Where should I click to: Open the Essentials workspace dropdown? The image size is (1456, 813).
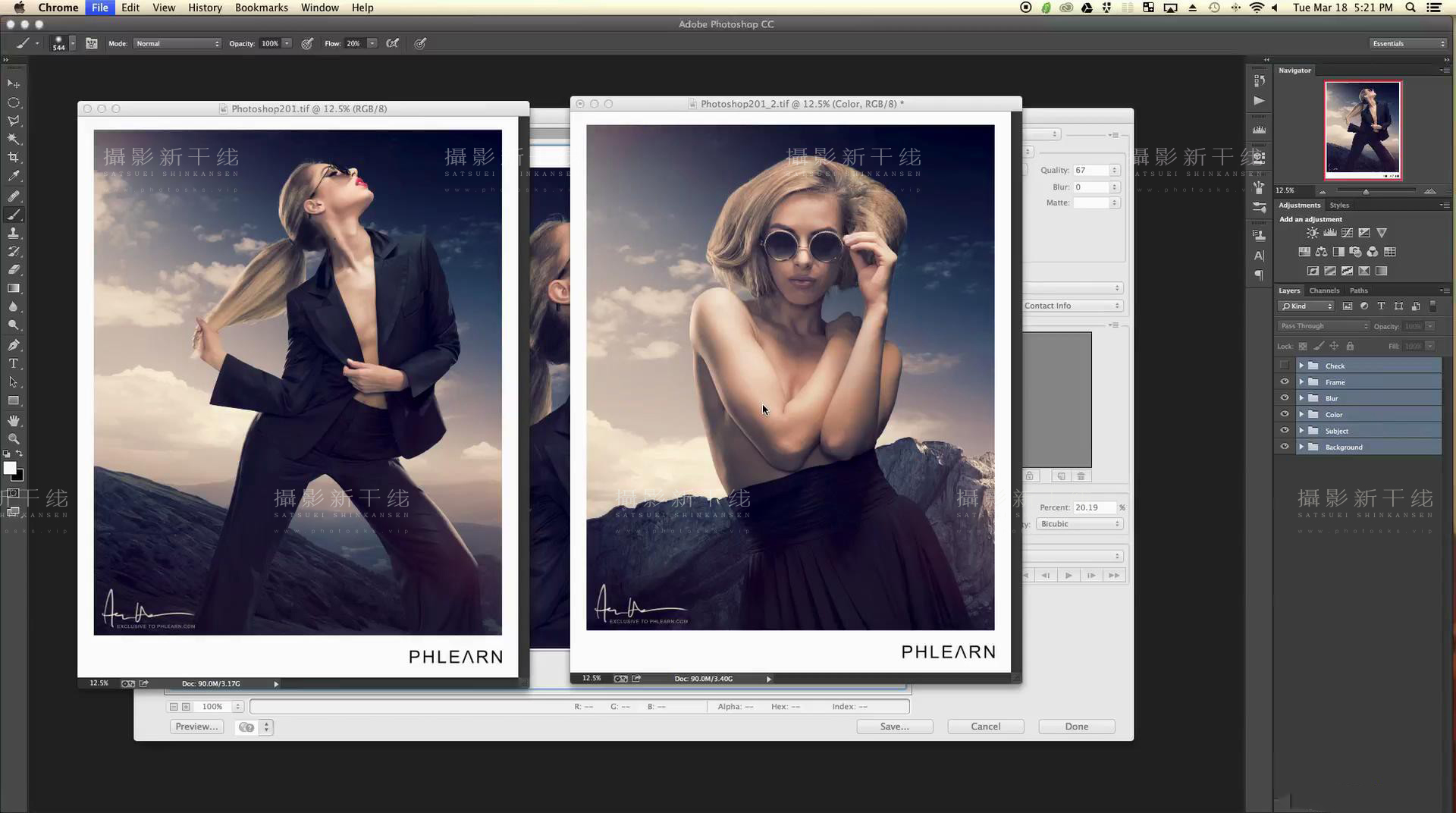pos(1409,43)
